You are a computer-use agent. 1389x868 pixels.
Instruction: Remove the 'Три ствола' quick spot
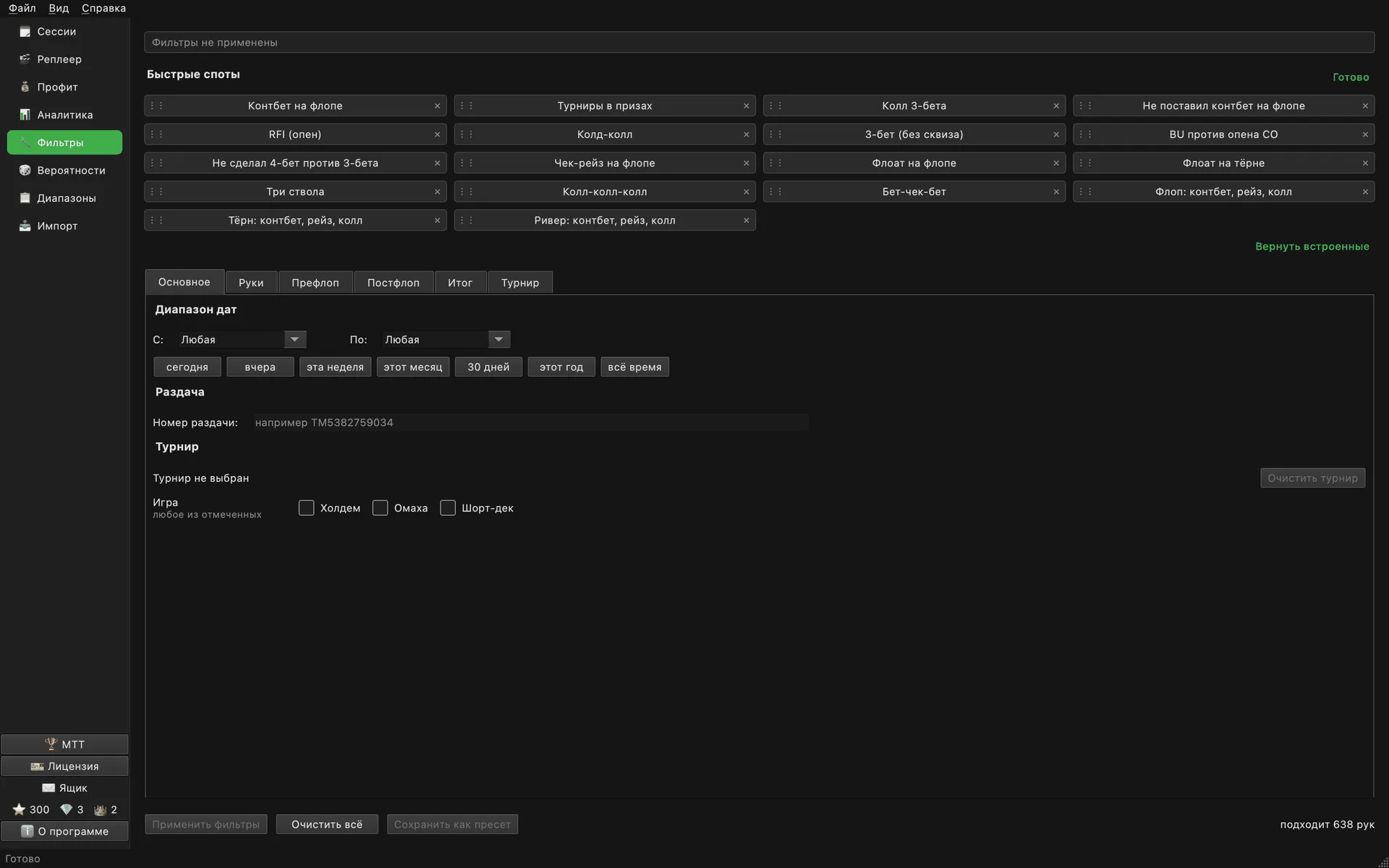pyautogui.click(x=437, y=192)
